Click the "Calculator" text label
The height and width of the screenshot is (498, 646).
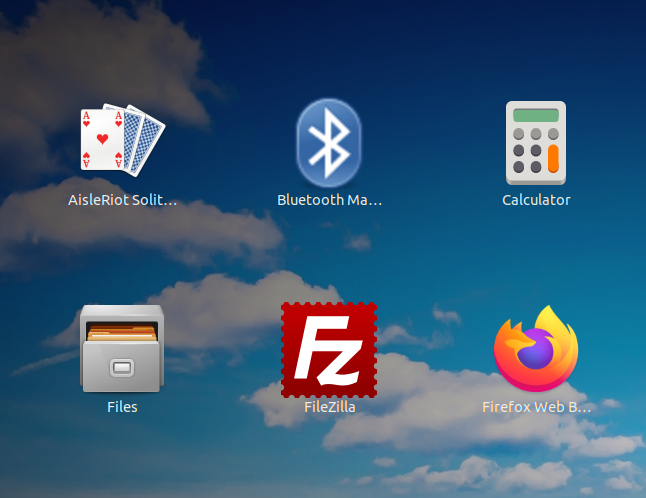click(x=536, y=200)
